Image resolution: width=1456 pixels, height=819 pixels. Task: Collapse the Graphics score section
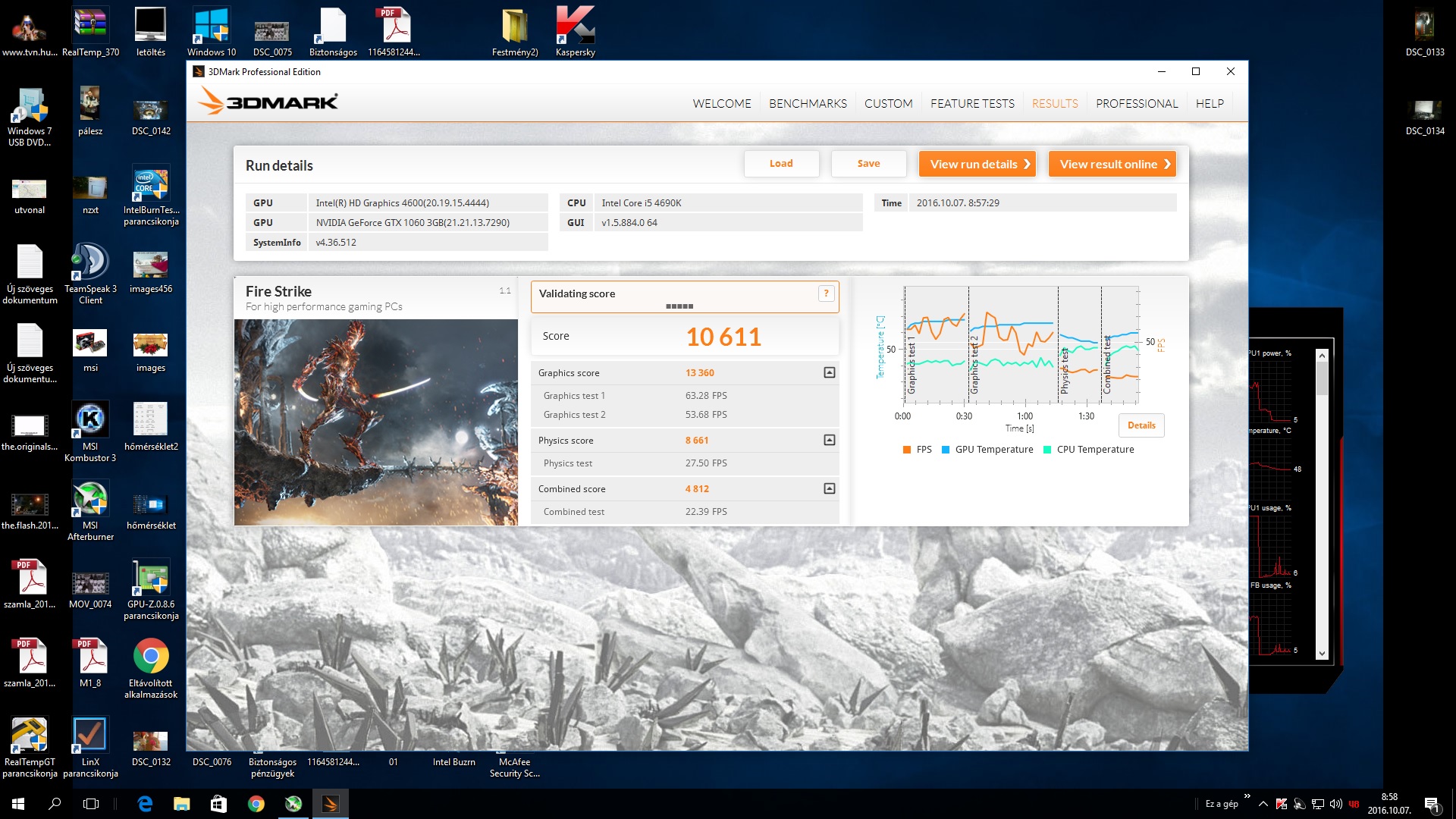click(x=830, y=372)
